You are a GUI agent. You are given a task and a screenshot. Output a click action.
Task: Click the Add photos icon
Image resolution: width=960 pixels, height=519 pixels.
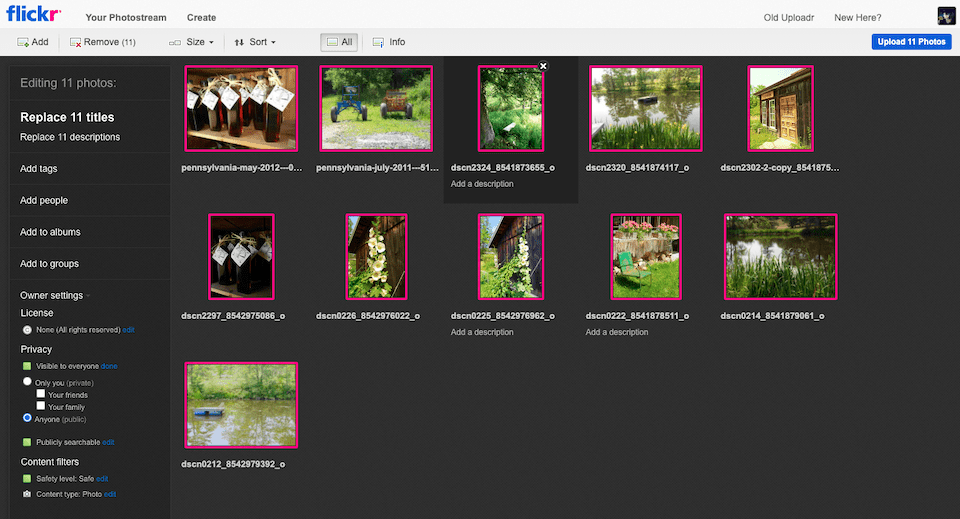tap(23, 42)
